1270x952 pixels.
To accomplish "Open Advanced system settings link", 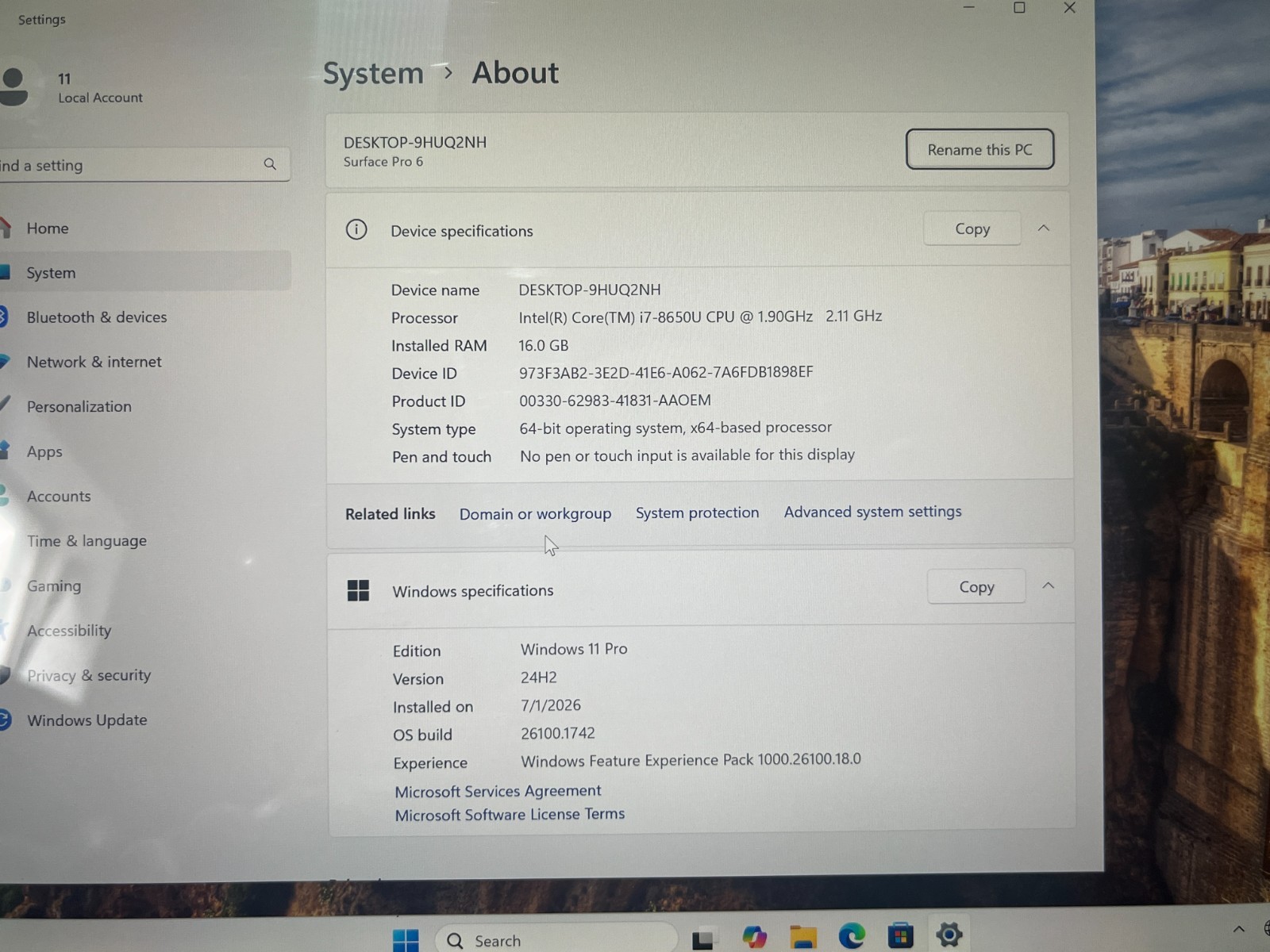I will coord(872,512).
